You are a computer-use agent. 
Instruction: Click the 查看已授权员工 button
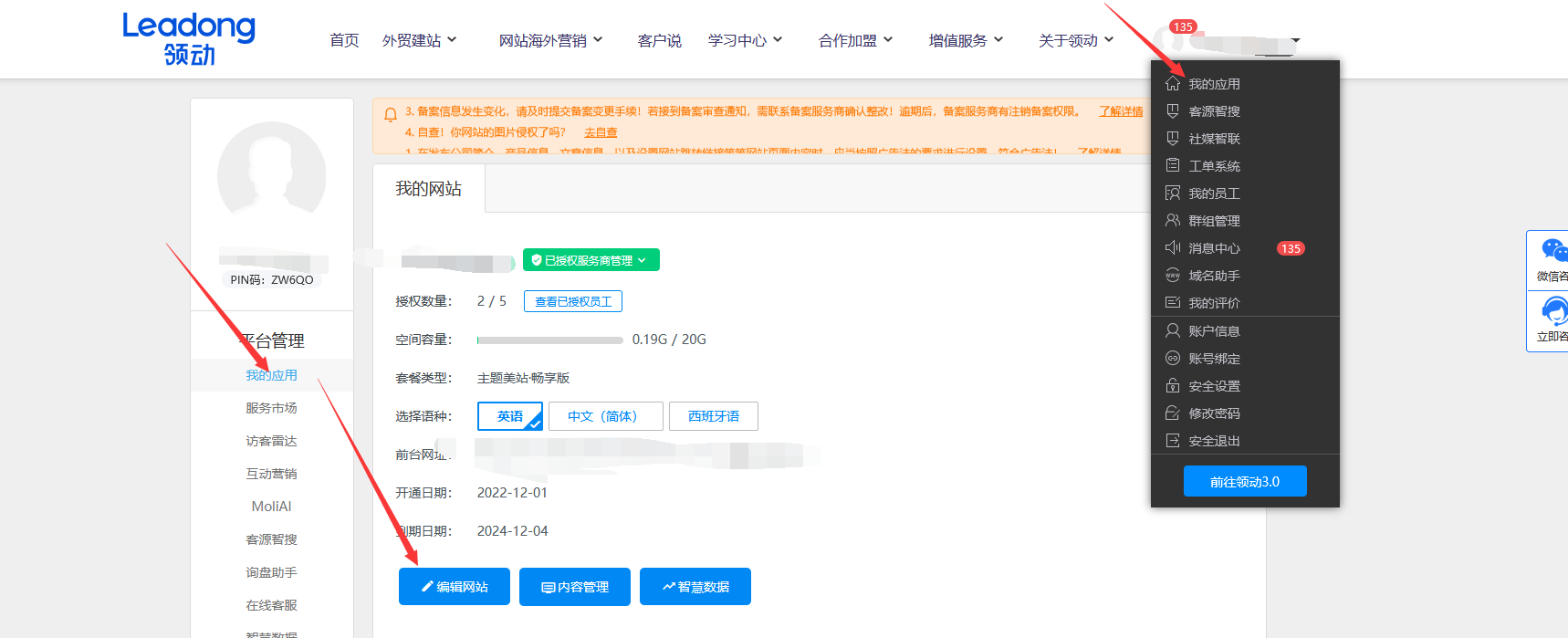(x=573, y=301)
